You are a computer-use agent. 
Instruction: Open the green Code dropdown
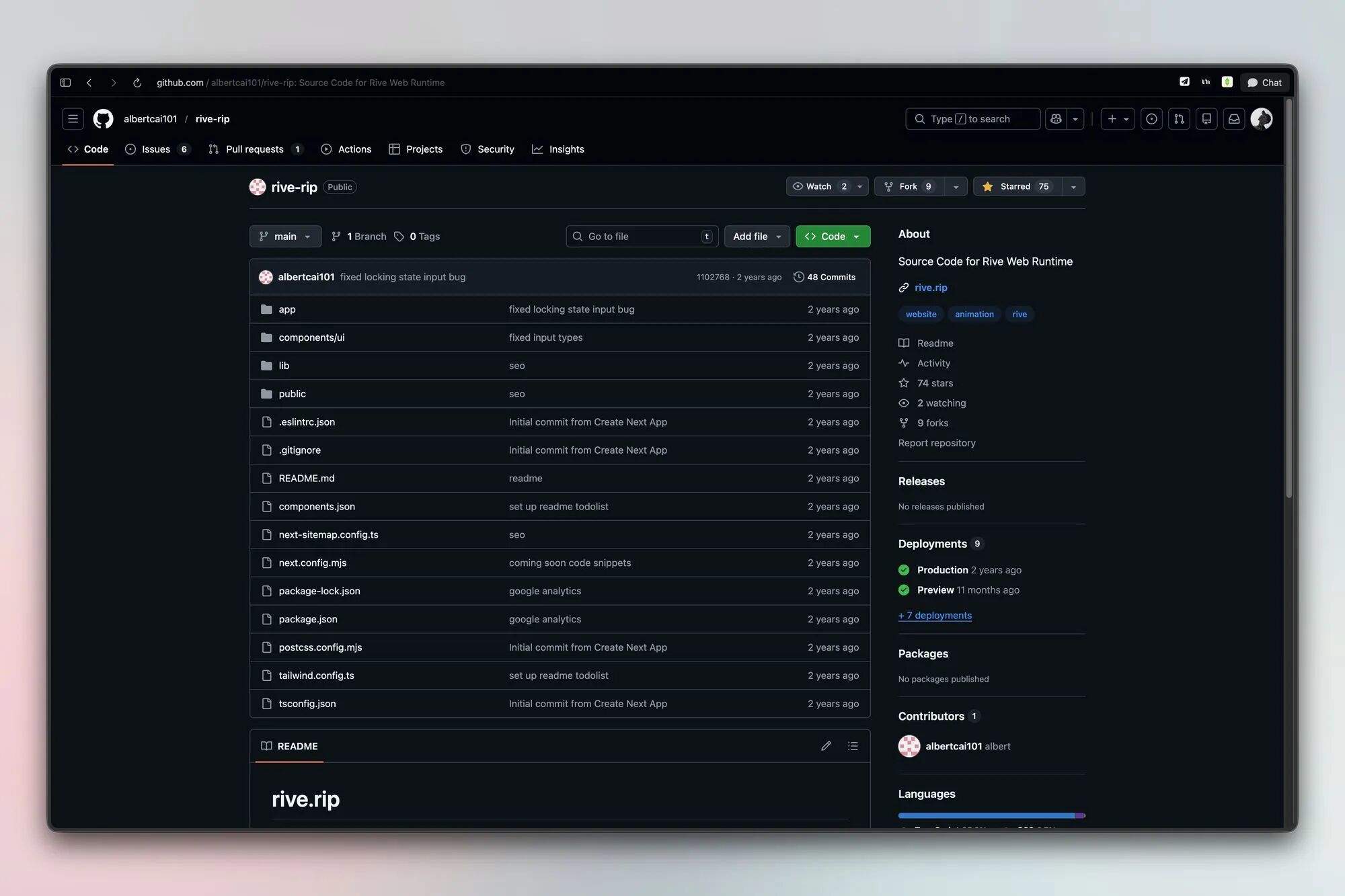pos(833,237)
